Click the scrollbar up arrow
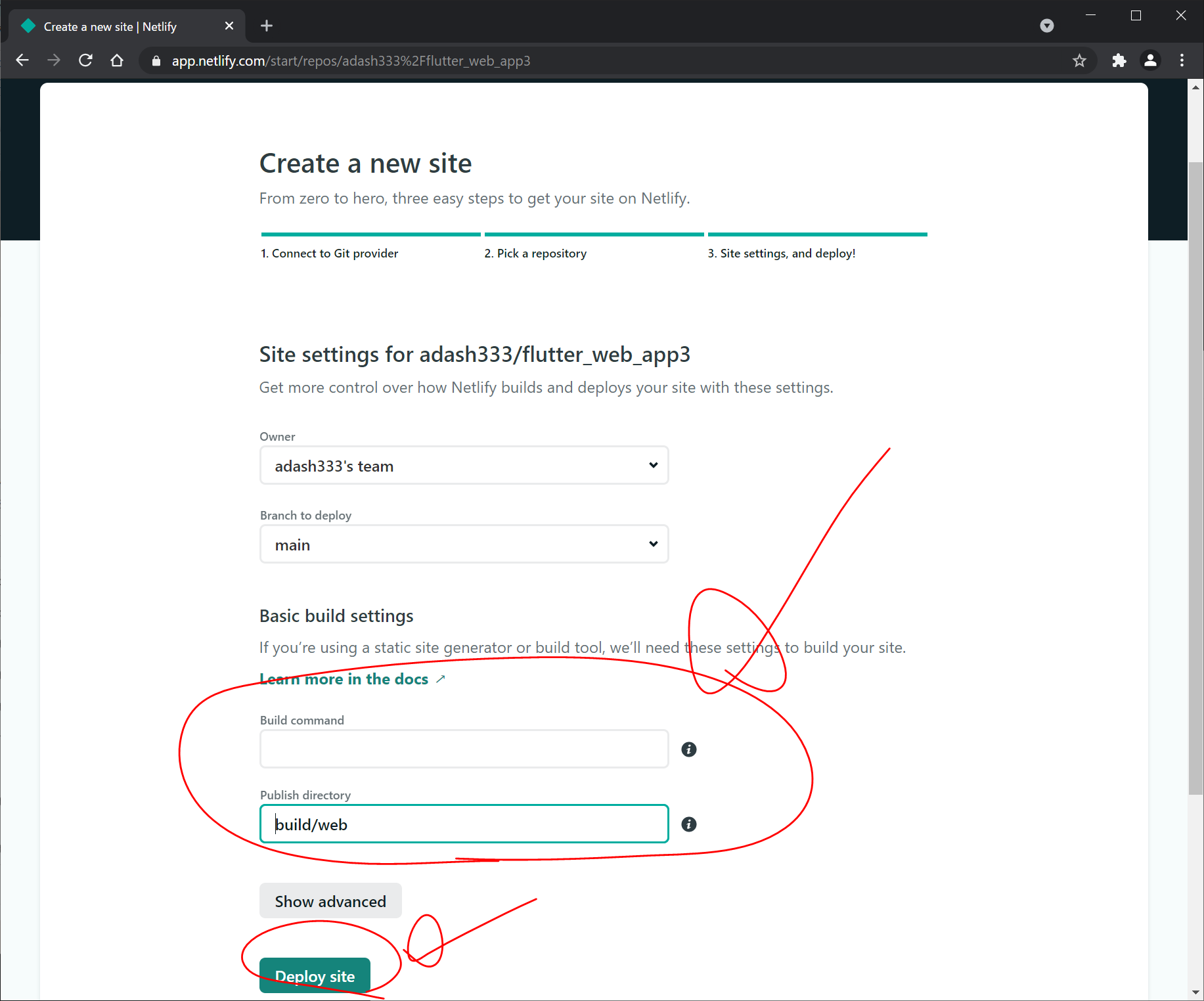Viewport: 1204px width, 1001px height. [1195, 87]
